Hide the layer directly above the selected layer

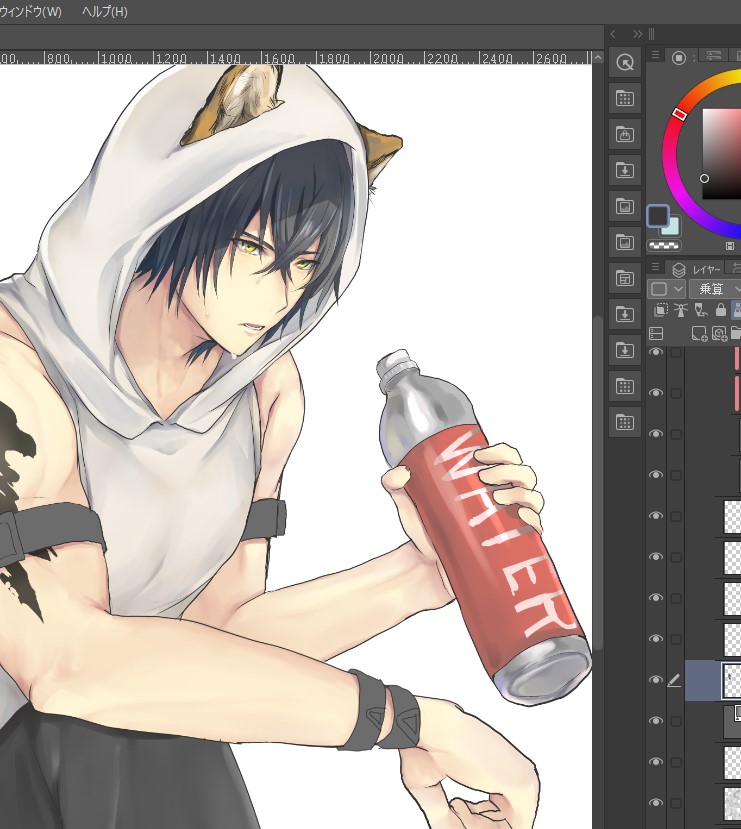pos(656,639)
